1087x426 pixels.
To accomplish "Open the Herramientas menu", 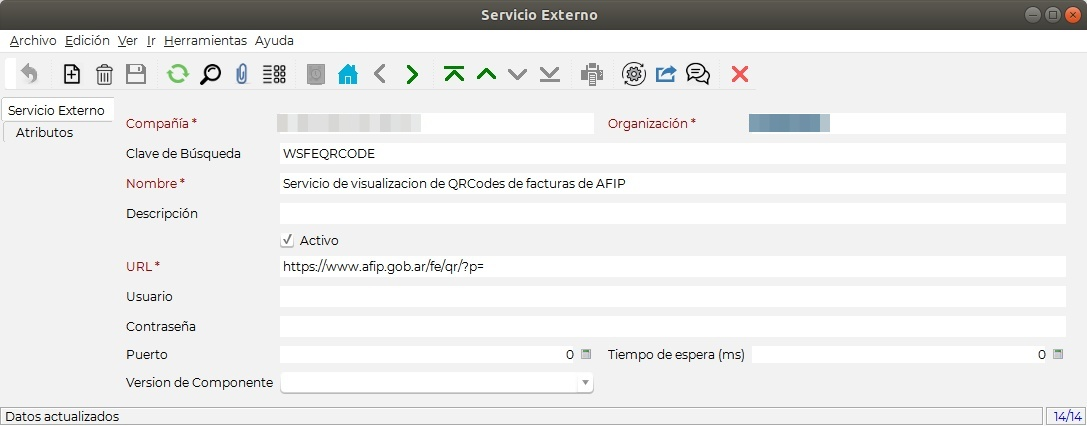I will point(205,41).
